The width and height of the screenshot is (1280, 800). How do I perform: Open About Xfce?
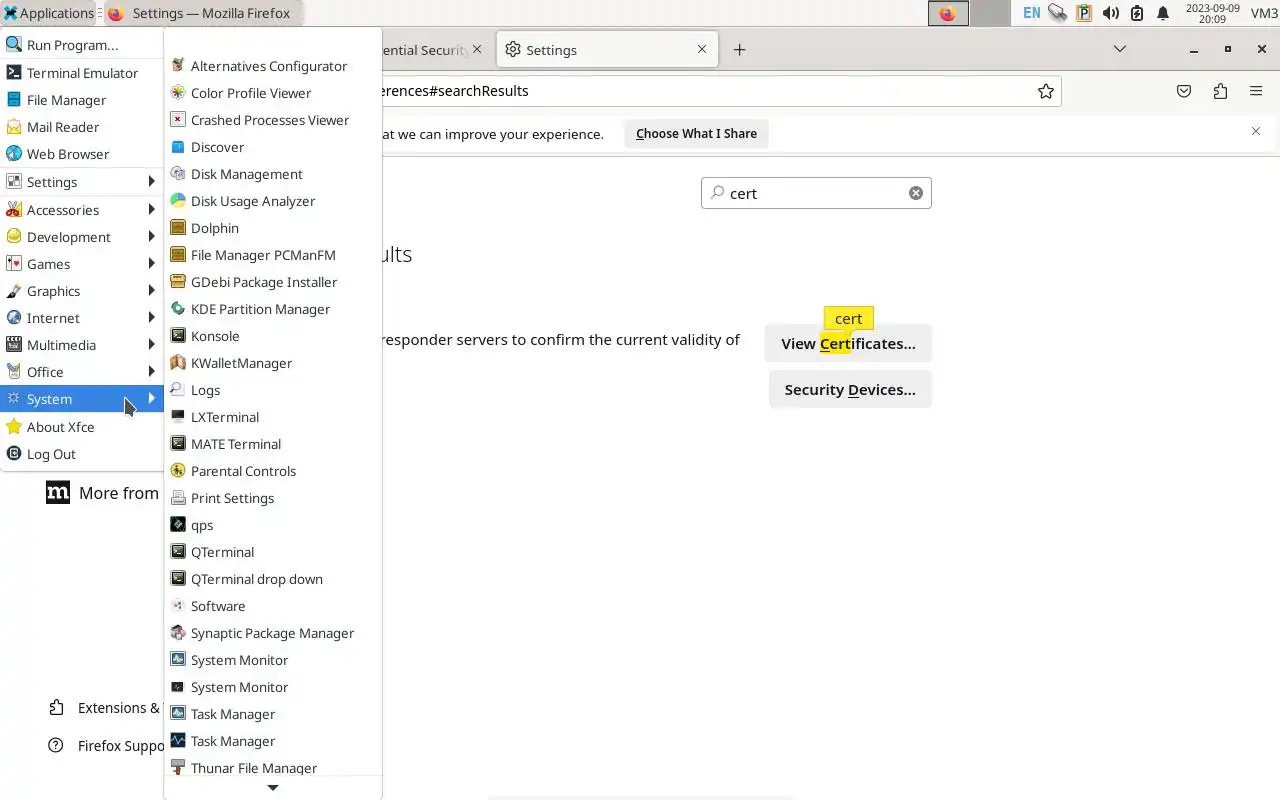[82, 427]
